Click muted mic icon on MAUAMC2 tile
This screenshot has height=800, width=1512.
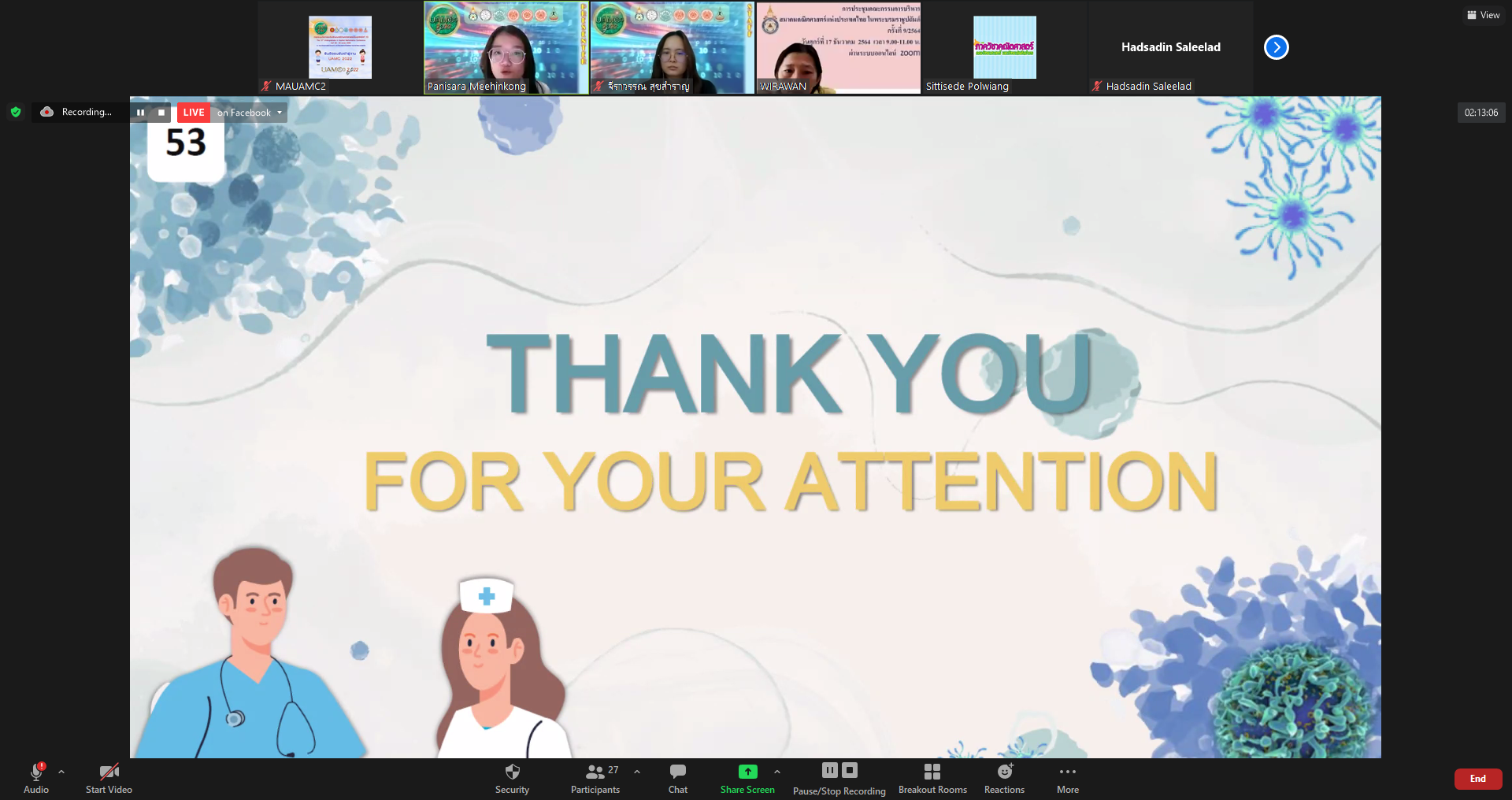click(266, 86)
